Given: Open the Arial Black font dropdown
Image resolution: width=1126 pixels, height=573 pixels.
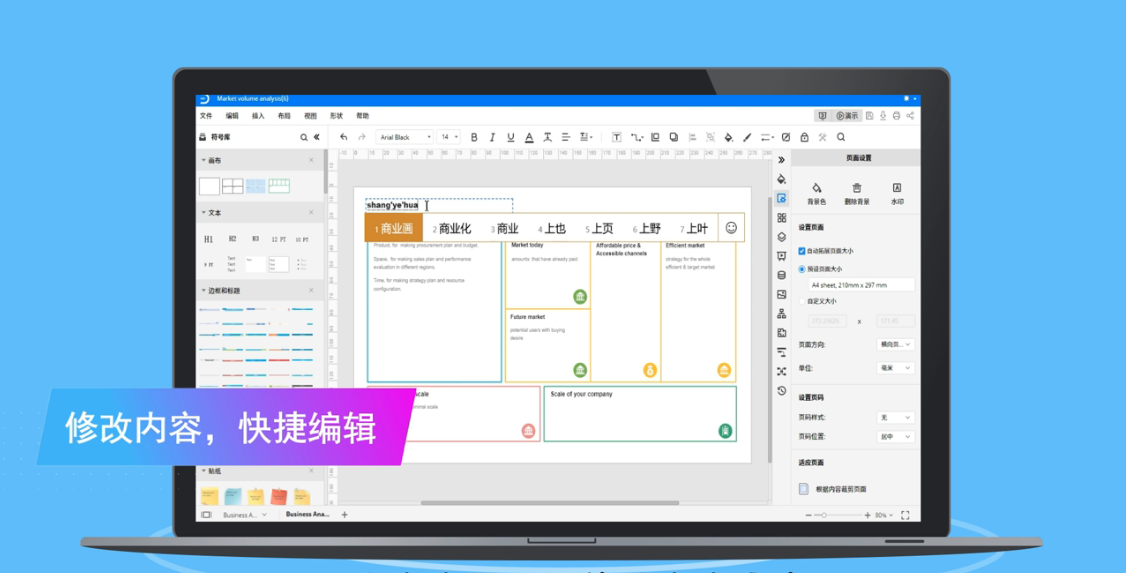Looking at the screenshot, I should pos(404,137).
